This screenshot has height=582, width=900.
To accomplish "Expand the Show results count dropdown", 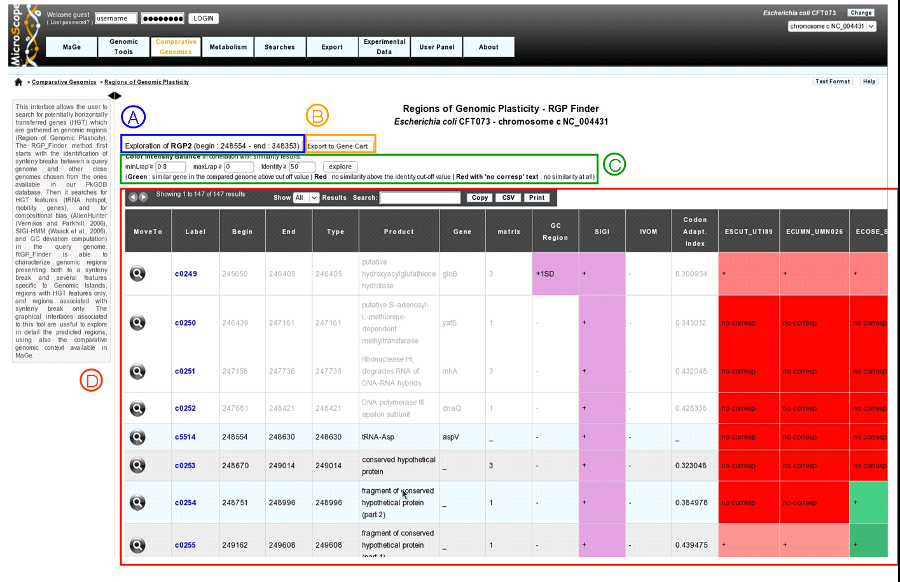I will pos(305,197).
